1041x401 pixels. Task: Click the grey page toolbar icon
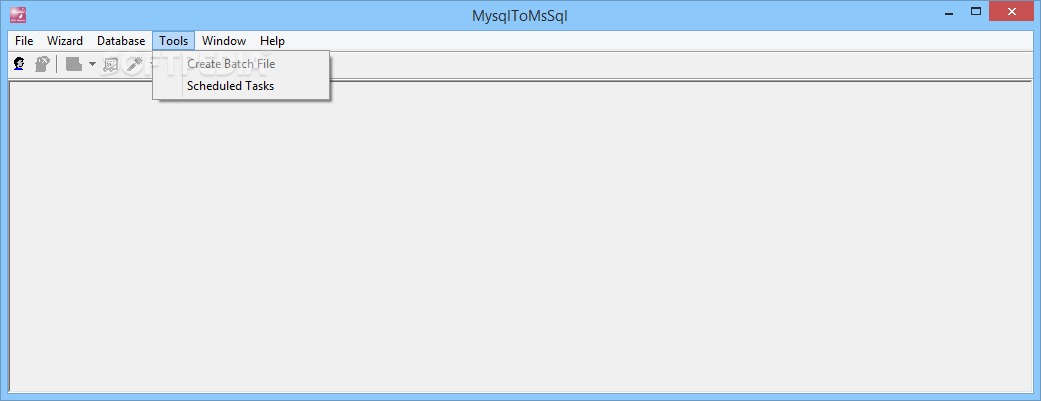tap(74, 64)
